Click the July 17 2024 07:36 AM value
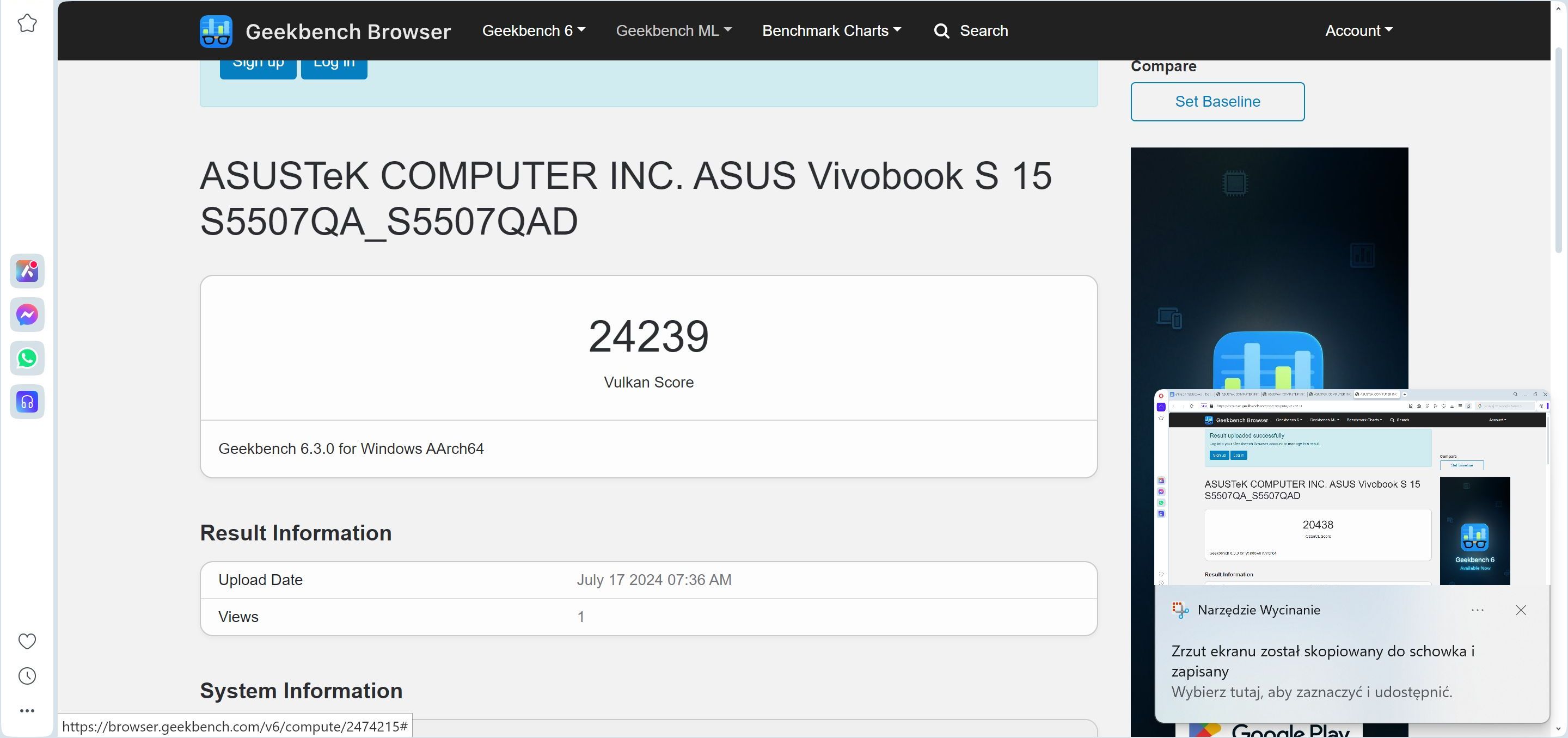Viewport: 1568px width, 738px height. 654,580
